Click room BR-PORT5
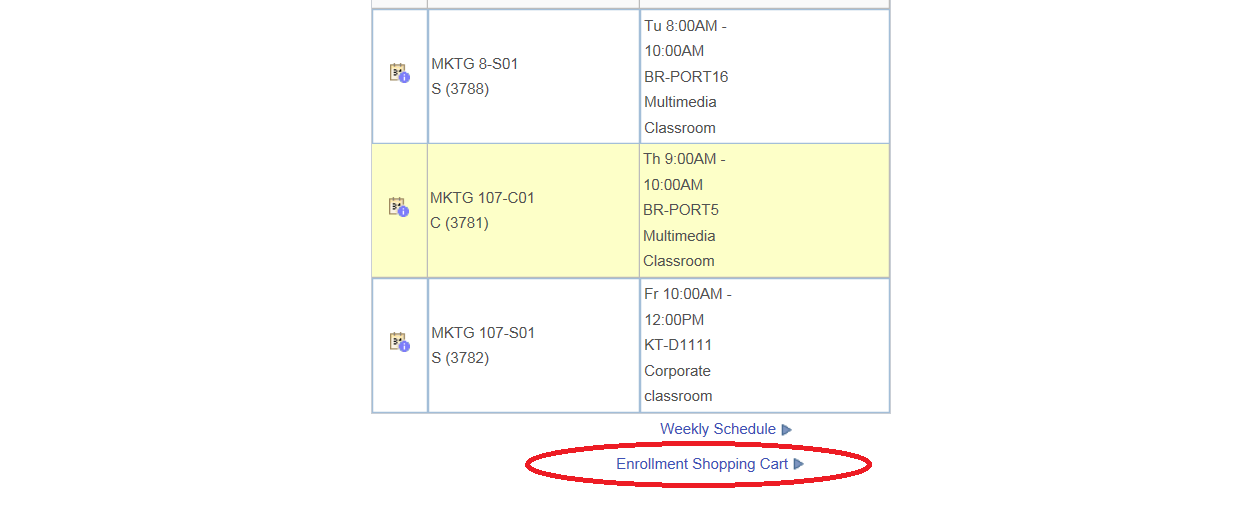Viewport: 1240px width, 513px height. click(681, 210)
